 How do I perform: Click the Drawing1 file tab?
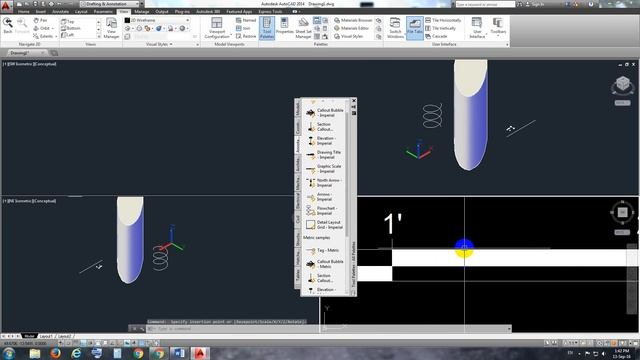coord(24,53)
